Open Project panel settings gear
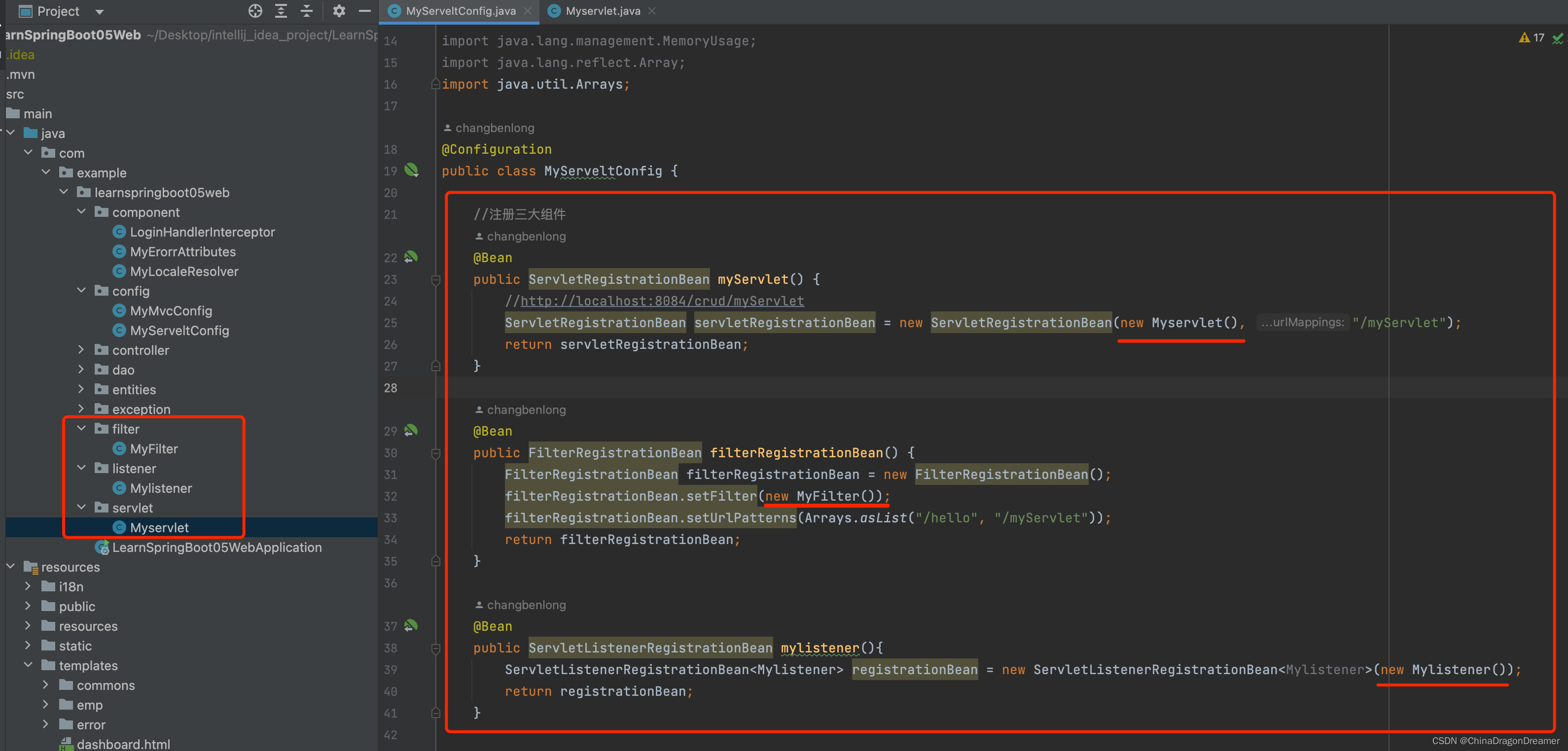This screenshot has width=1568, height=751. pyautogui.click(x=339, y=11)
